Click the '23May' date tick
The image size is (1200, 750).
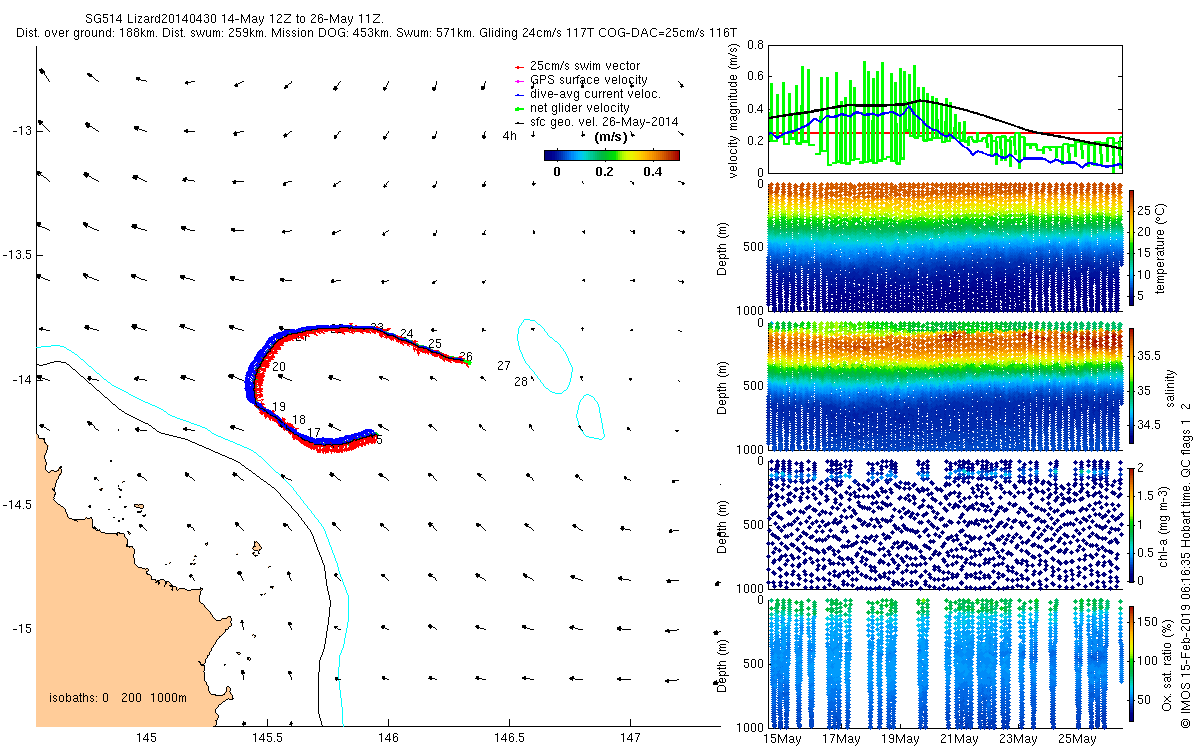(x=1018, y=739)
